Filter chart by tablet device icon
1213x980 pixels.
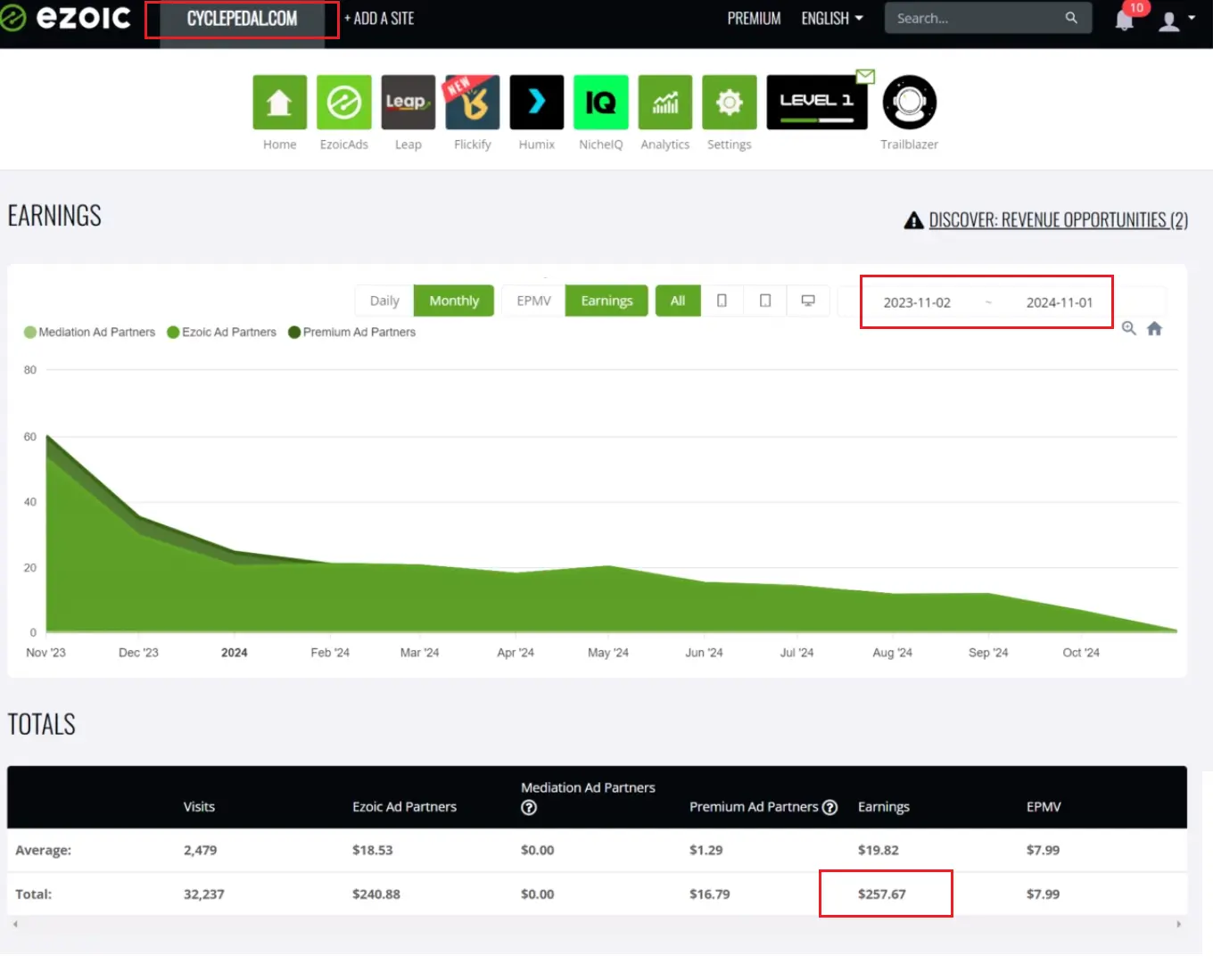764,301
